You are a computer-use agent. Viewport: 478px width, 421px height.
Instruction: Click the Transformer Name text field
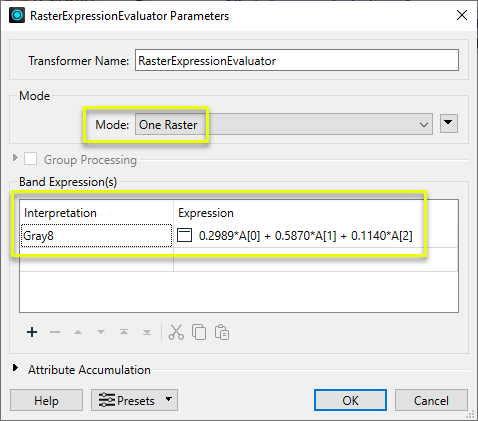[297, 60]
